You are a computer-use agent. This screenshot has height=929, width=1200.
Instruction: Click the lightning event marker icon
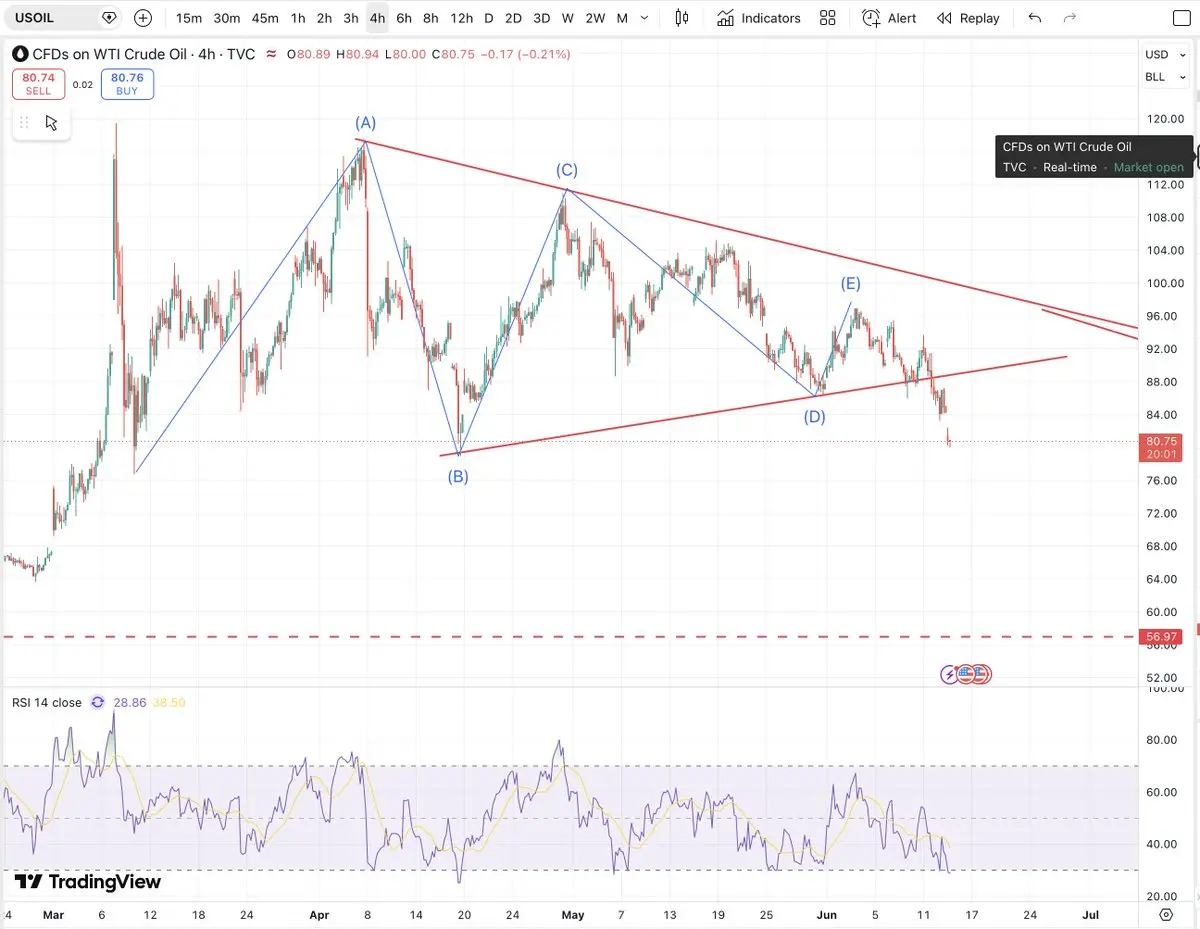(949, 675)
